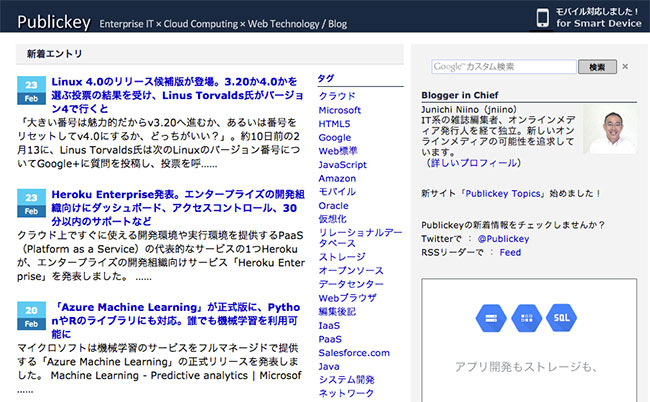Open the Azure Machine Learning article headline
The height and width of the screenshot is (402, 650).
(176, 320)
